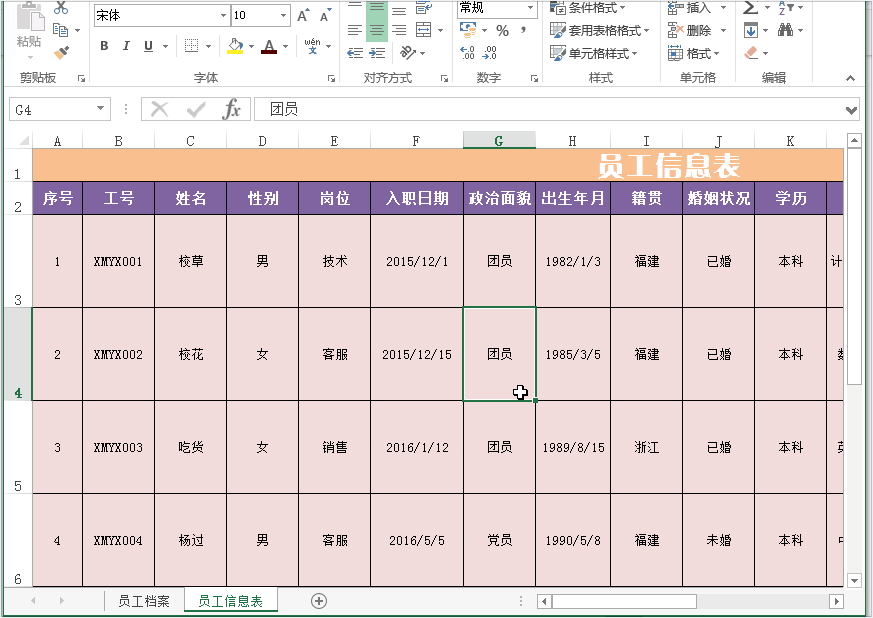Viewport: 873px width, 618px height.
Task: Open the number format 常规 dropdown
Action: tap(531, 8)
